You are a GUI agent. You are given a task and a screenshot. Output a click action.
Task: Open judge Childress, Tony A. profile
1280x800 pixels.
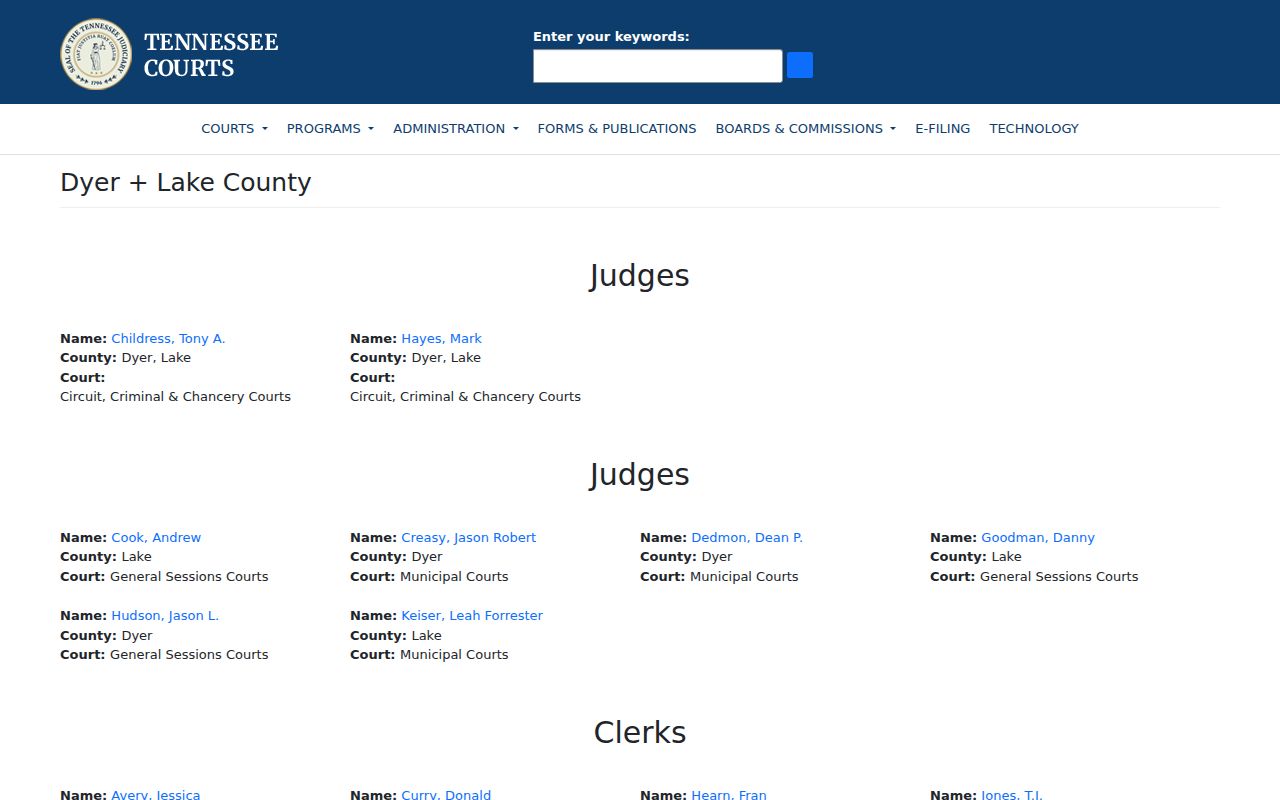[x=168, y=338]
